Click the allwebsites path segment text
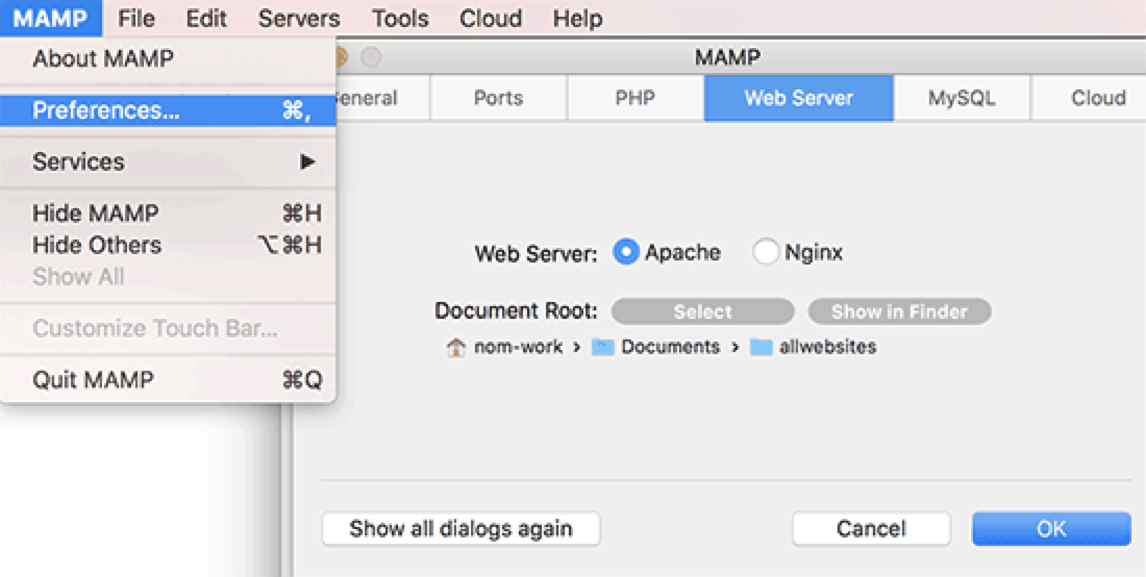Screen dimensions: 1146x577 827,347
